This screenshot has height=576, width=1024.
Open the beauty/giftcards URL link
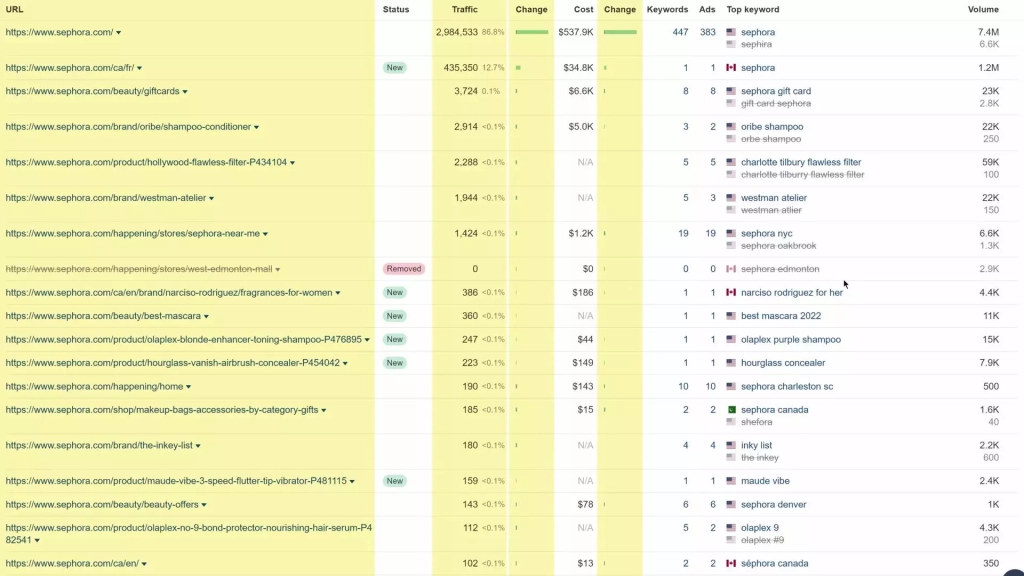pyautogui.click(x=92, y=91)
